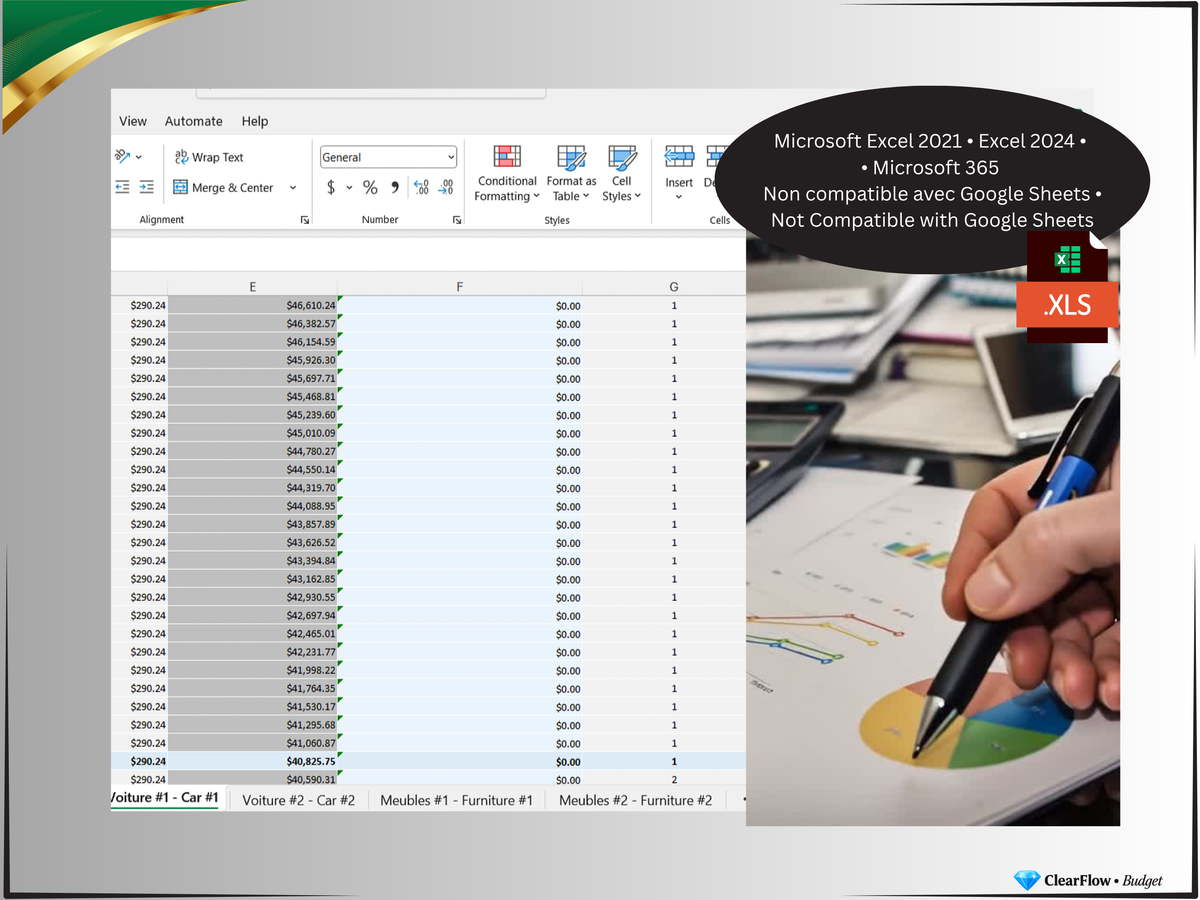Open Format as Table gallery
1200x900 pixels.
click(571, 173)
